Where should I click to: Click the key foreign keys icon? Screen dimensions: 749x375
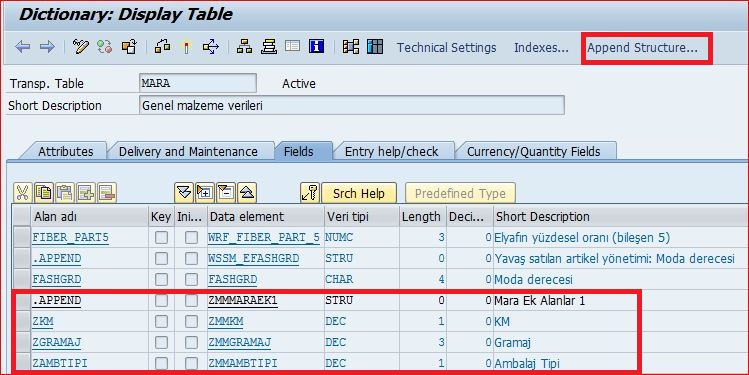(310, 193)
